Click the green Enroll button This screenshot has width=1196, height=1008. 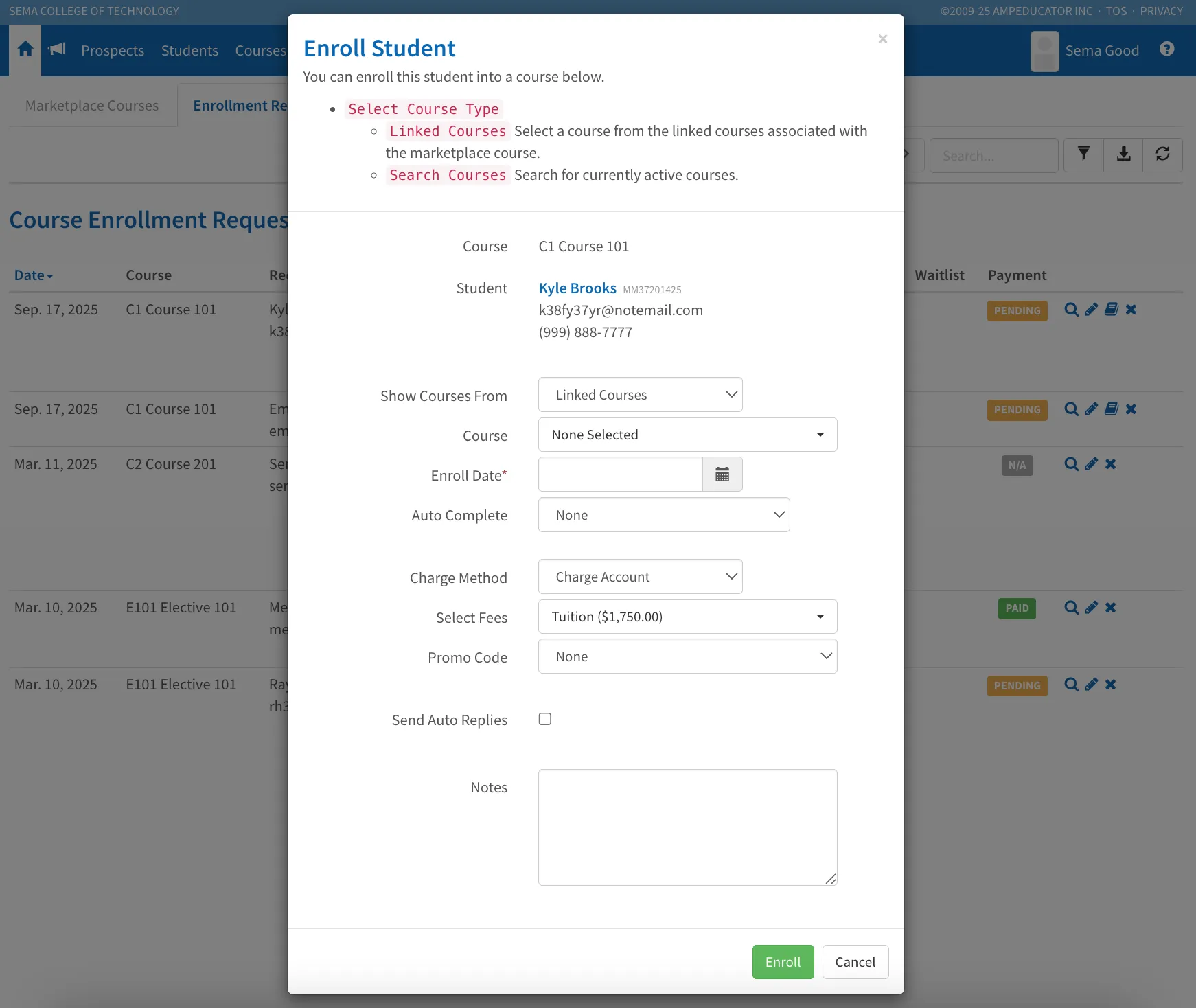point(783,962)
